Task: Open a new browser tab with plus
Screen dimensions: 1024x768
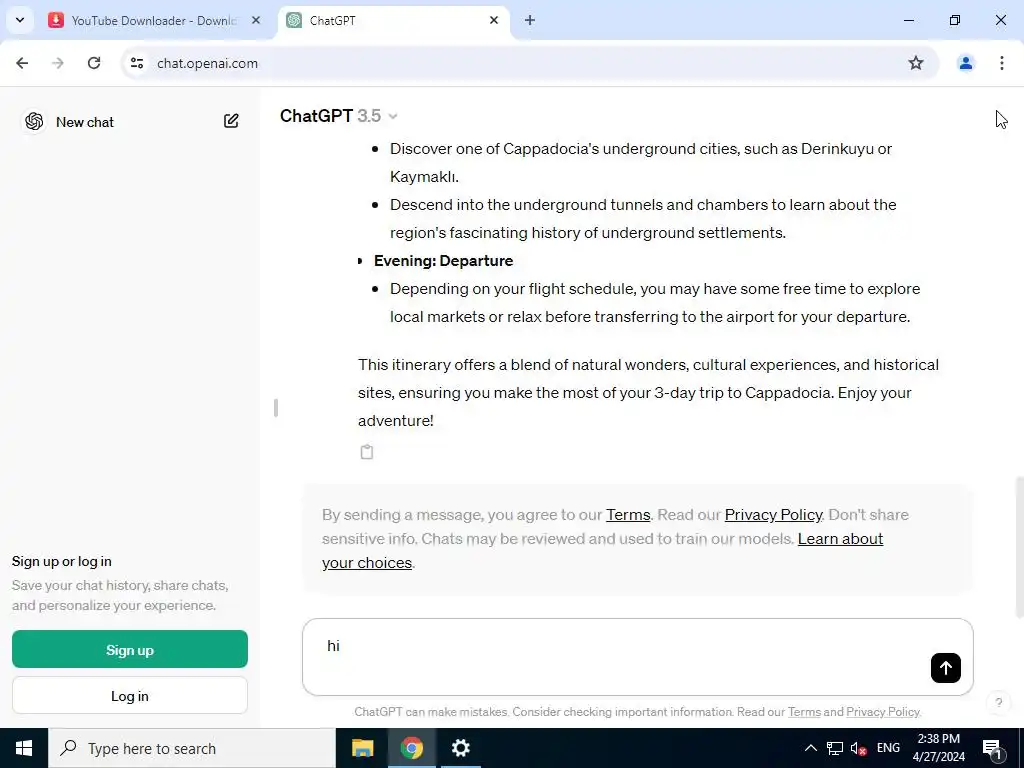Action: click(x=530, y=20)
